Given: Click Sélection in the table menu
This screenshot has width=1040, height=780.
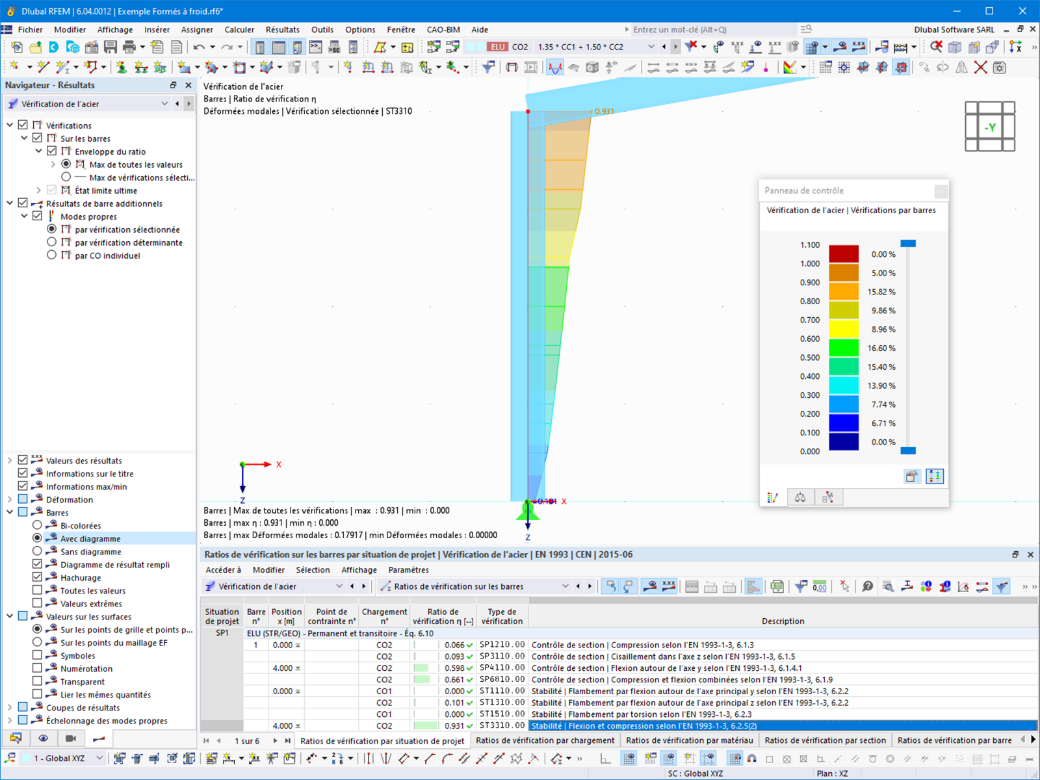Looking at the screenshot, I should (x=312, y=570).
